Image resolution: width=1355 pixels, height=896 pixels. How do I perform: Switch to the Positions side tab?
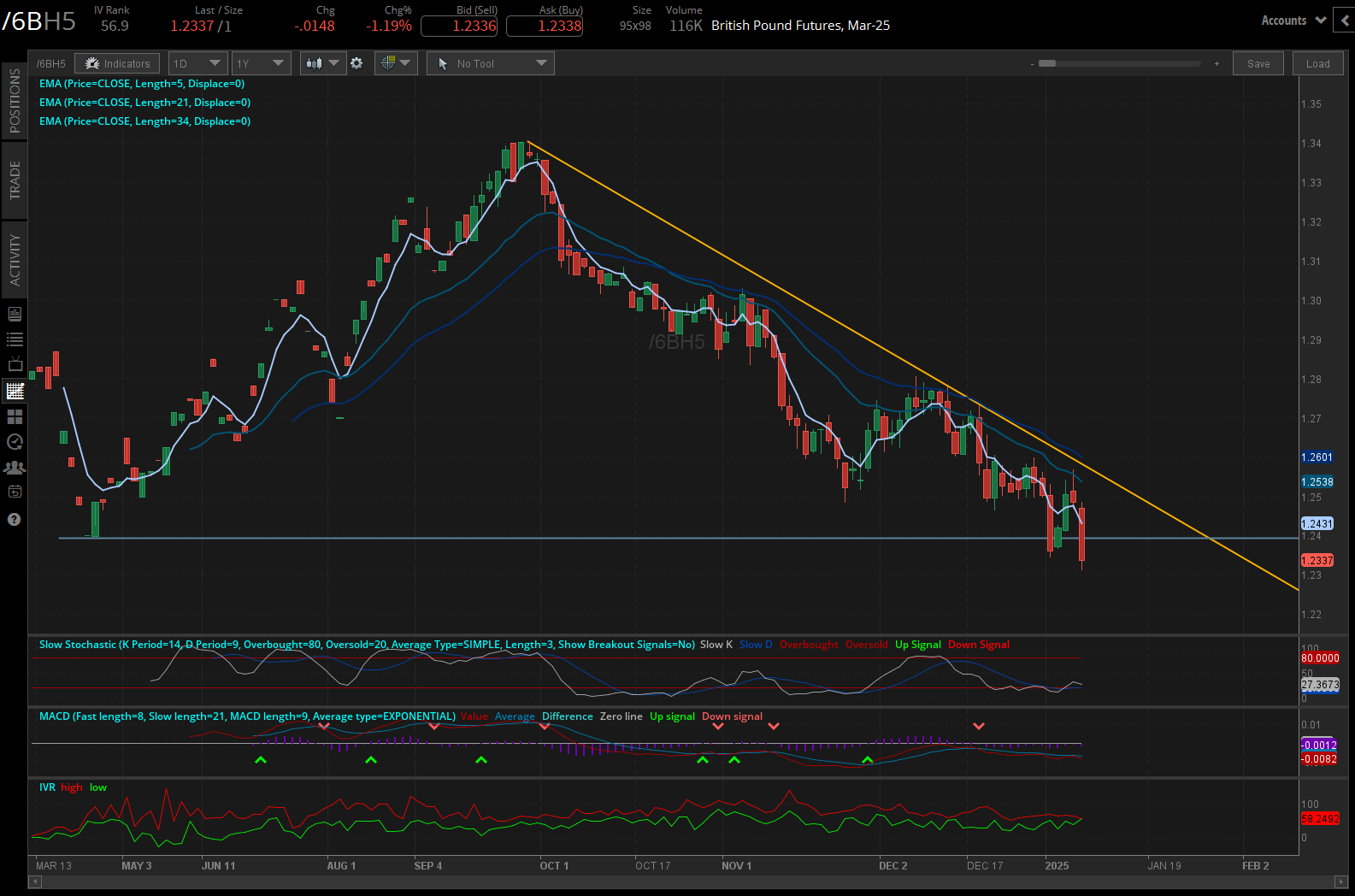(15, 101)
